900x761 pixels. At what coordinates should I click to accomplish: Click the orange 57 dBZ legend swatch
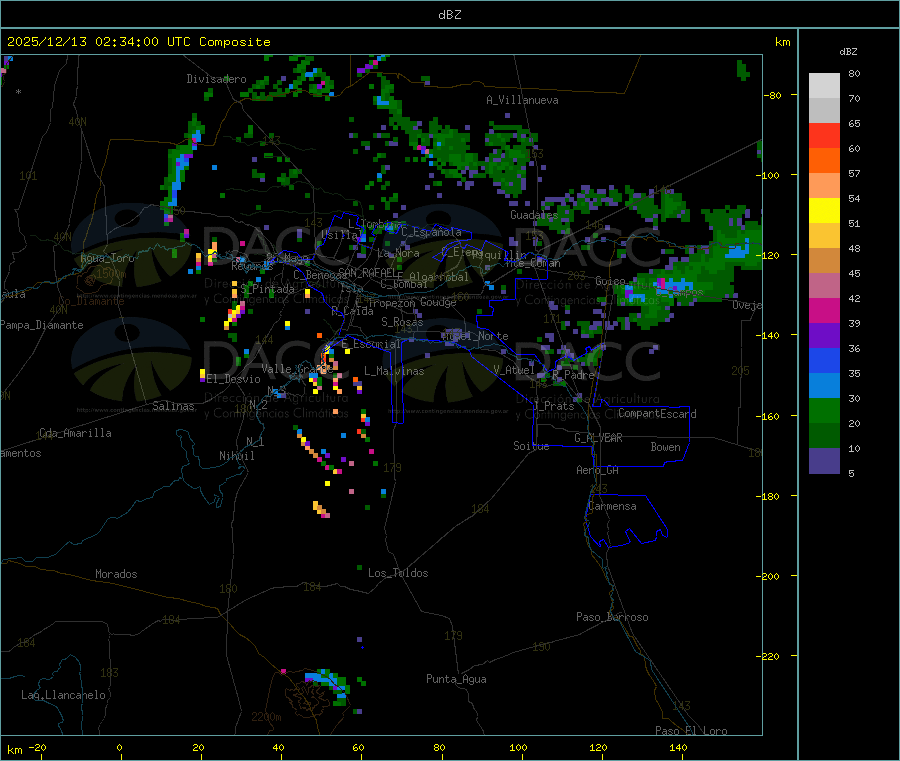tap(824, 161)
